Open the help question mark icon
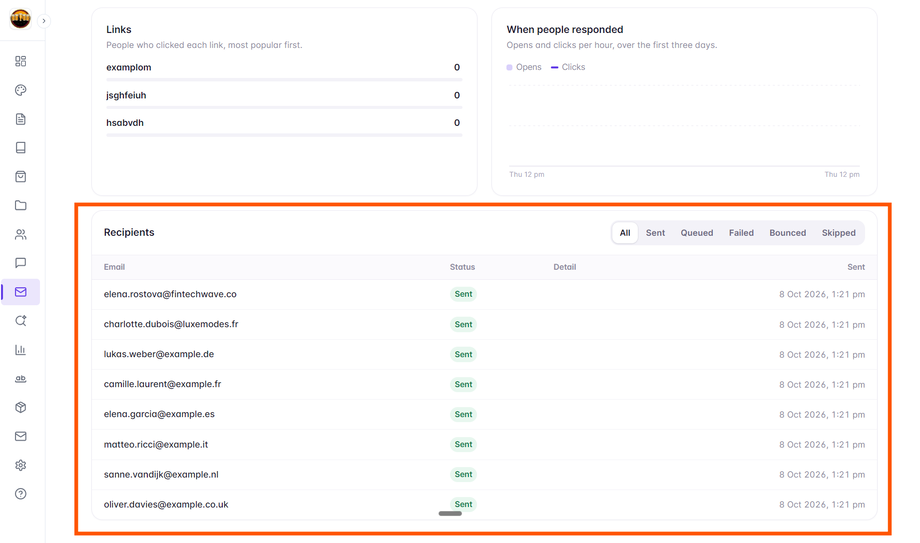This screenshot has width=920, height=543. (21, 494)
